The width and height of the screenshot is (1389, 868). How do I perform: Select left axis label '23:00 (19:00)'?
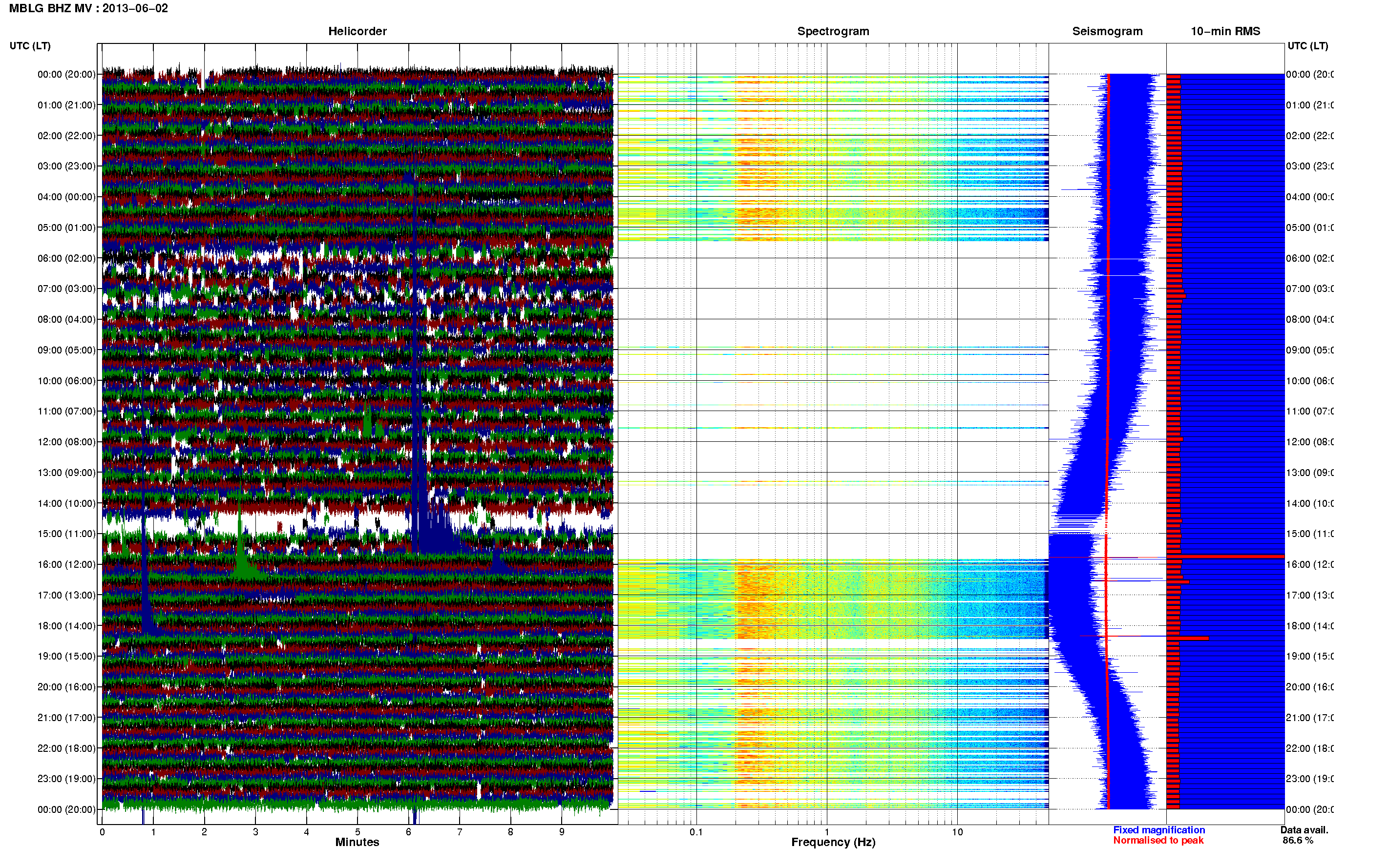[x=66, y=779]
